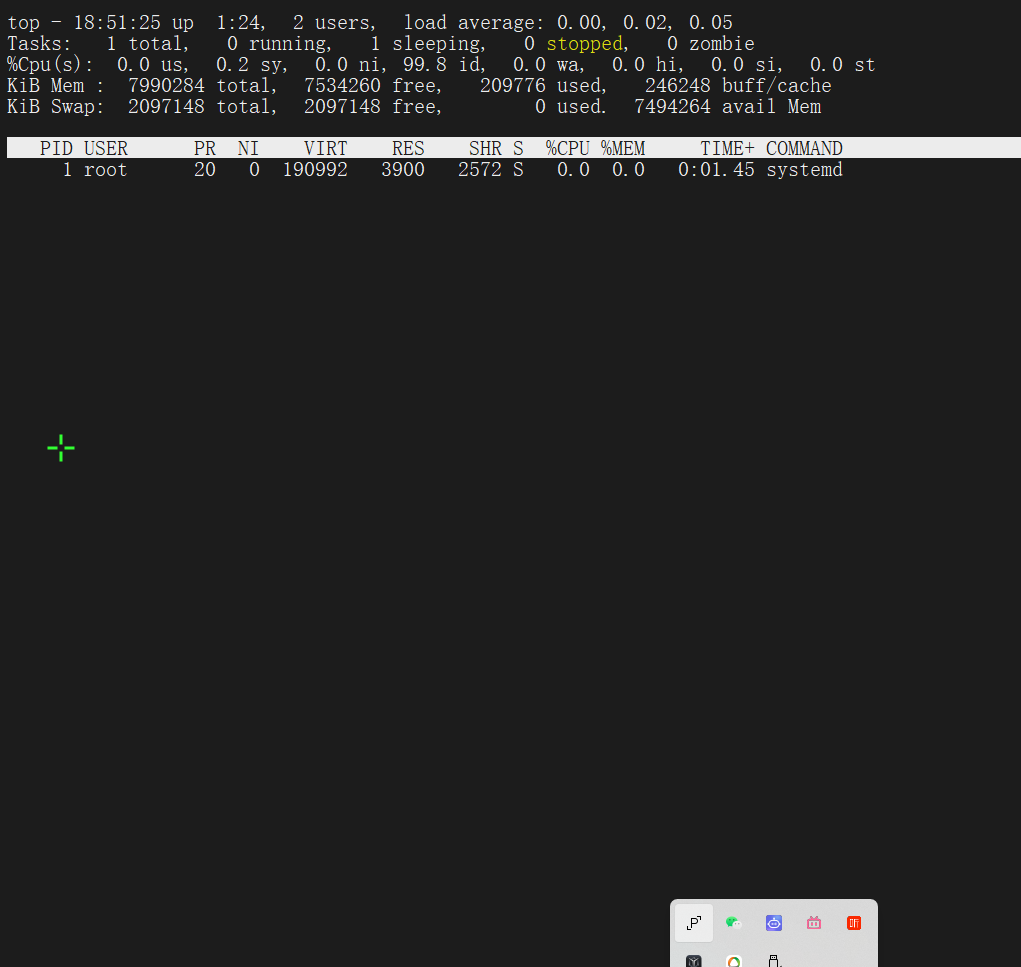Open the red listening app tray icon
Image resolution: width=1021 pixels, height=967 pixels.
tap(854, 923)
